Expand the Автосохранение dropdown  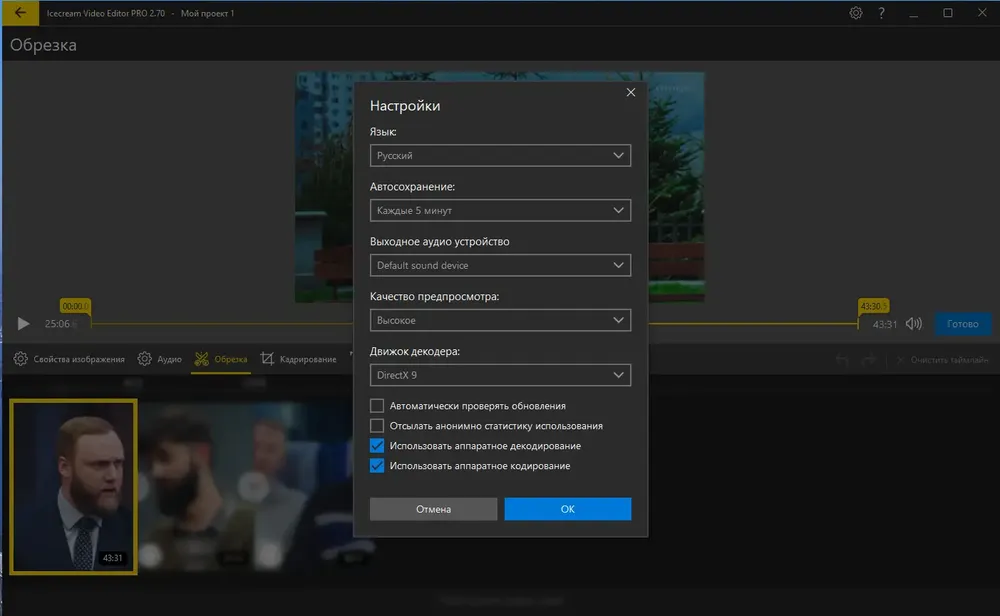500,210
